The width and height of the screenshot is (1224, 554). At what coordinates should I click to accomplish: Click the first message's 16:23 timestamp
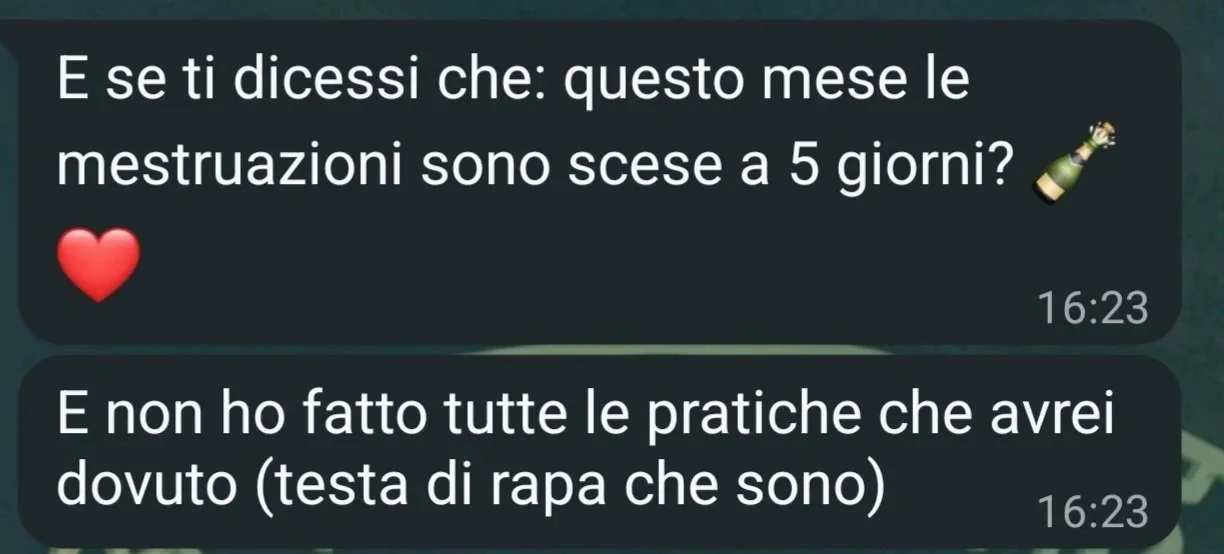[x=1092, y=309]
